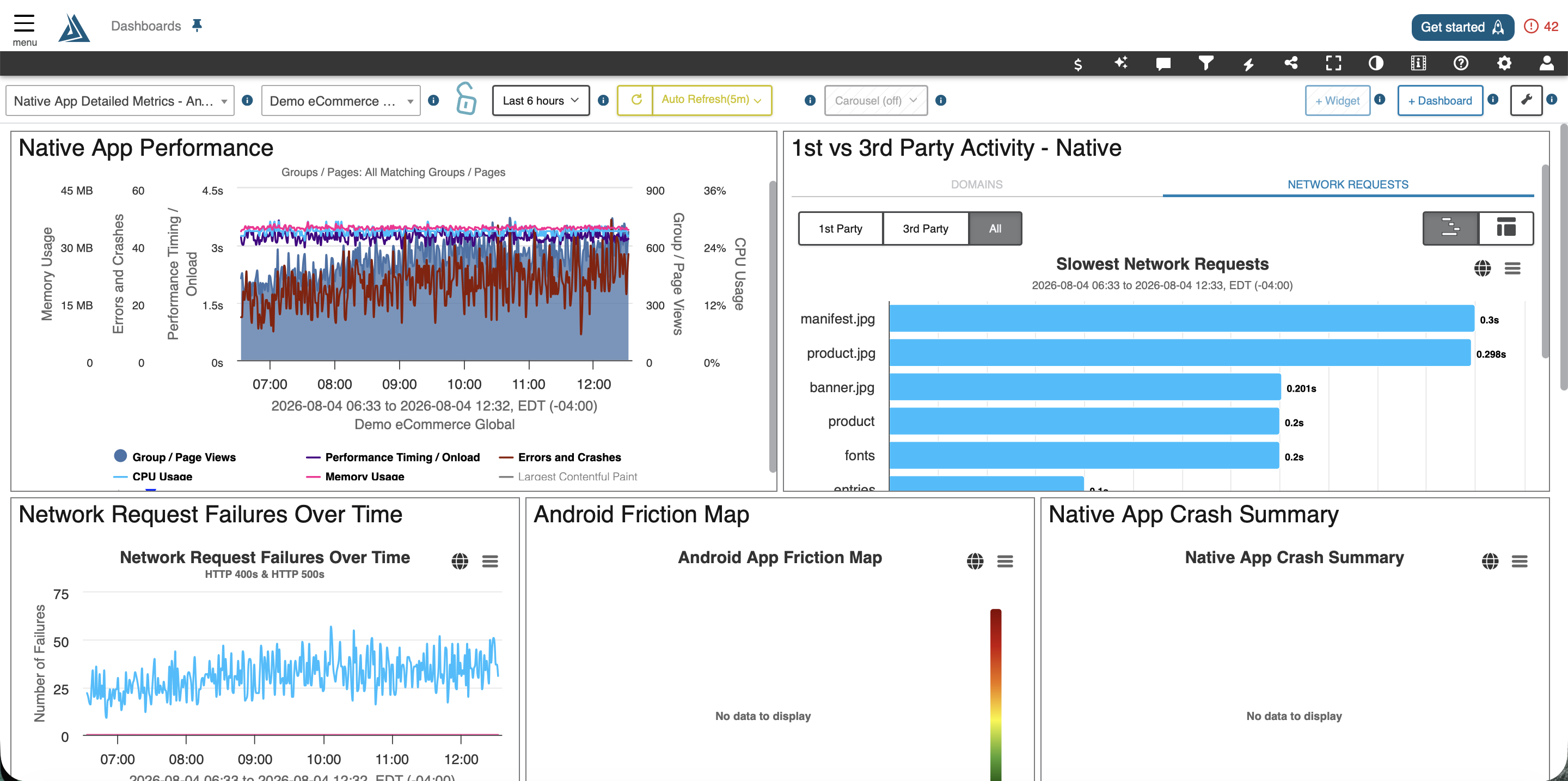1568x781 pixels.
Task: Open hamburger menu on Network Request Failures chart
Action: tap(490, 560)
